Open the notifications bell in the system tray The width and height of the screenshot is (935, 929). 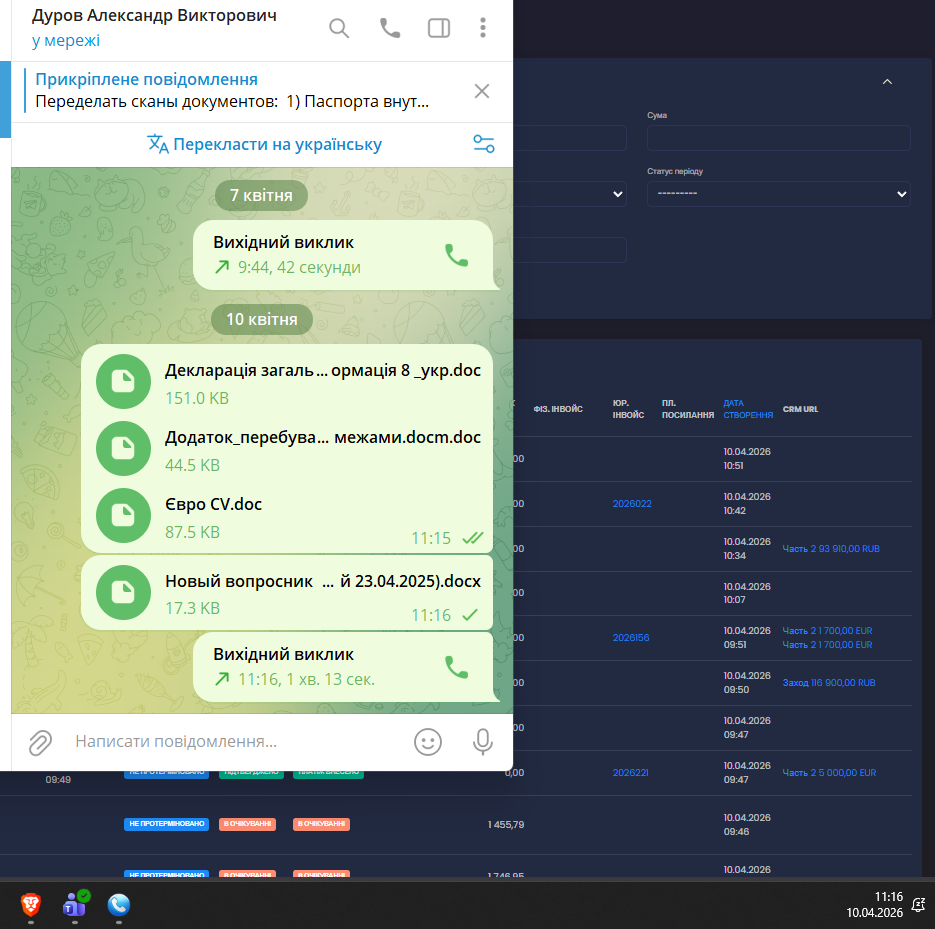point(918,906)
